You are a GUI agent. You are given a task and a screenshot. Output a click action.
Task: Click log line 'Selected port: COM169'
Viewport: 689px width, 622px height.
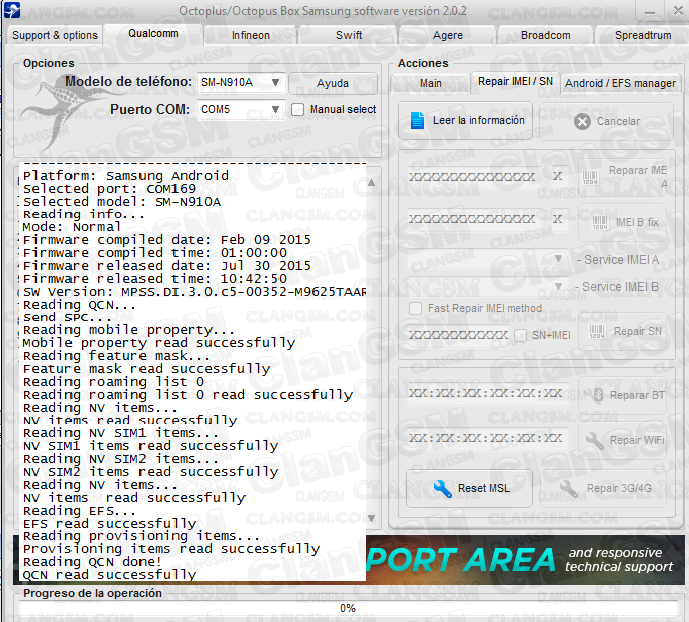coord(109,189)
